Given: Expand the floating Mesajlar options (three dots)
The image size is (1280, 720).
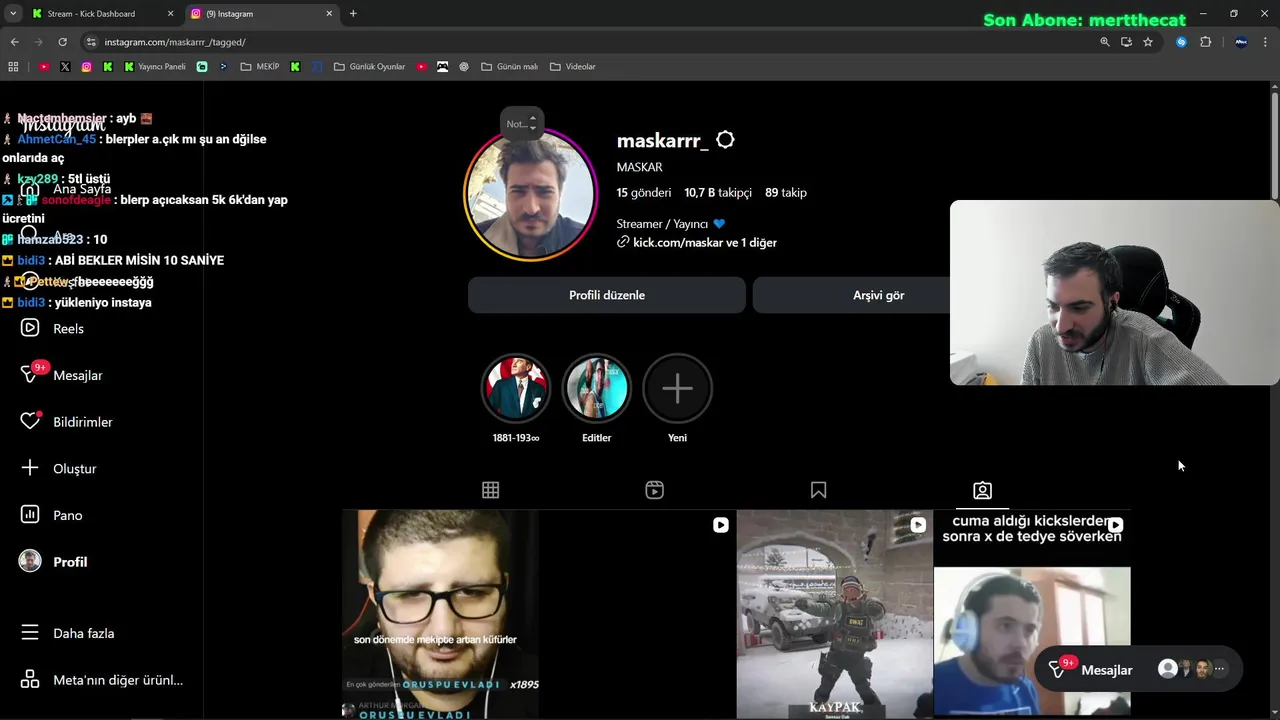Looking at the screenshot, I should click(1219, 669).
